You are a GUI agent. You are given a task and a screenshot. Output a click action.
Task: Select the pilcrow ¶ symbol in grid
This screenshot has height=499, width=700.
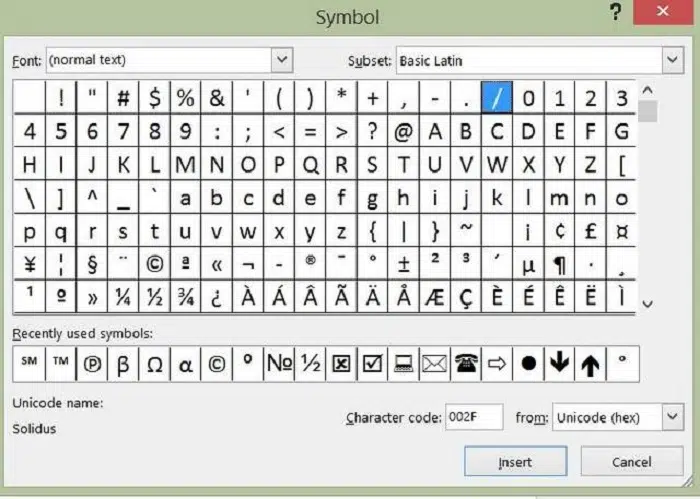click(x=559, y=264)
